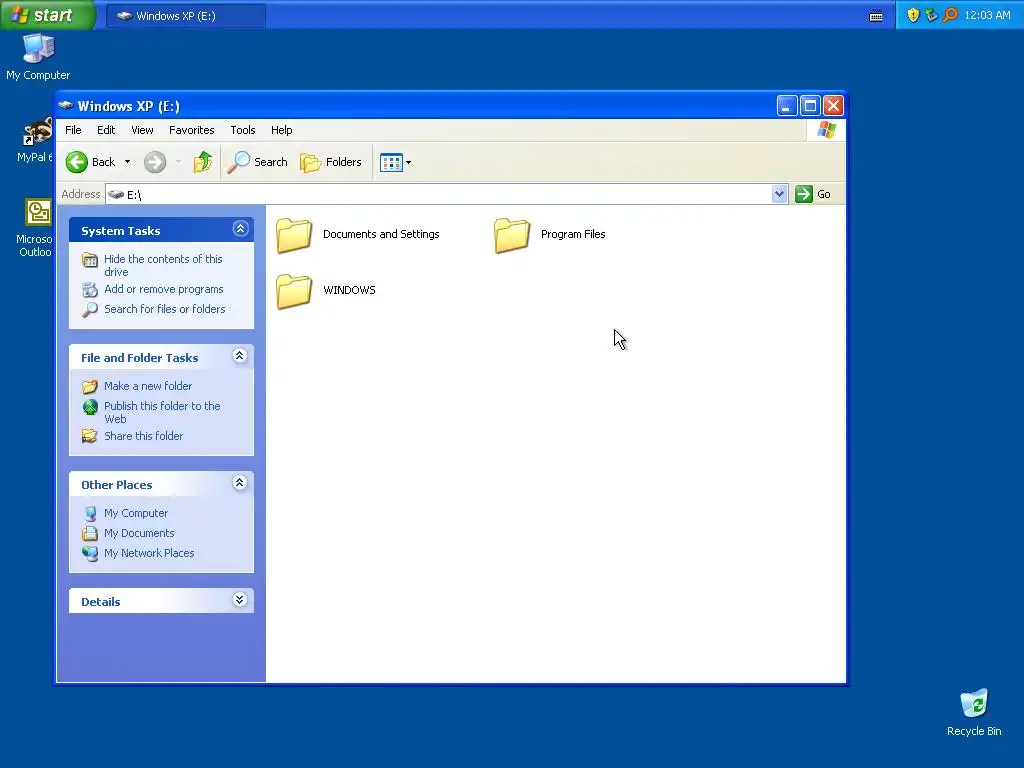This screenshot has height=768, width=1024.
Task: Toggle the Folders pane in the toolbar
Action: (x=330, y=162)
